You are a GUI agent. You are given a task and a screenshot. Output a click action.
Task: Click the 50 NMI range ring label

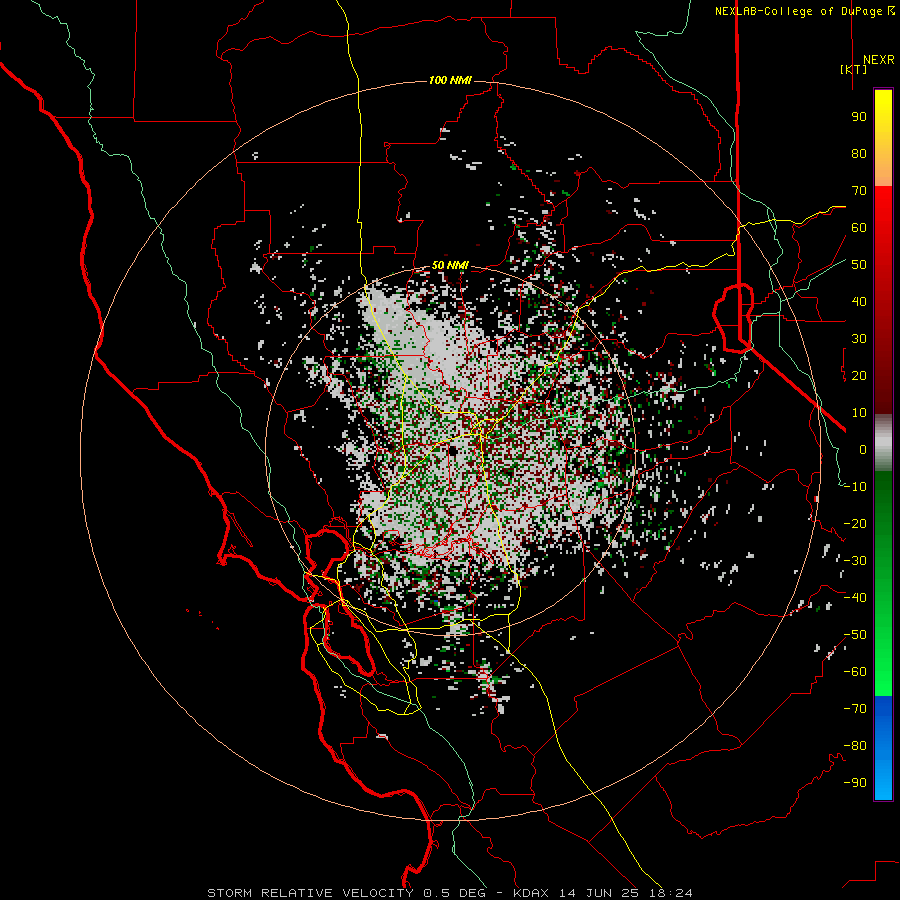(x=450, y=265)
